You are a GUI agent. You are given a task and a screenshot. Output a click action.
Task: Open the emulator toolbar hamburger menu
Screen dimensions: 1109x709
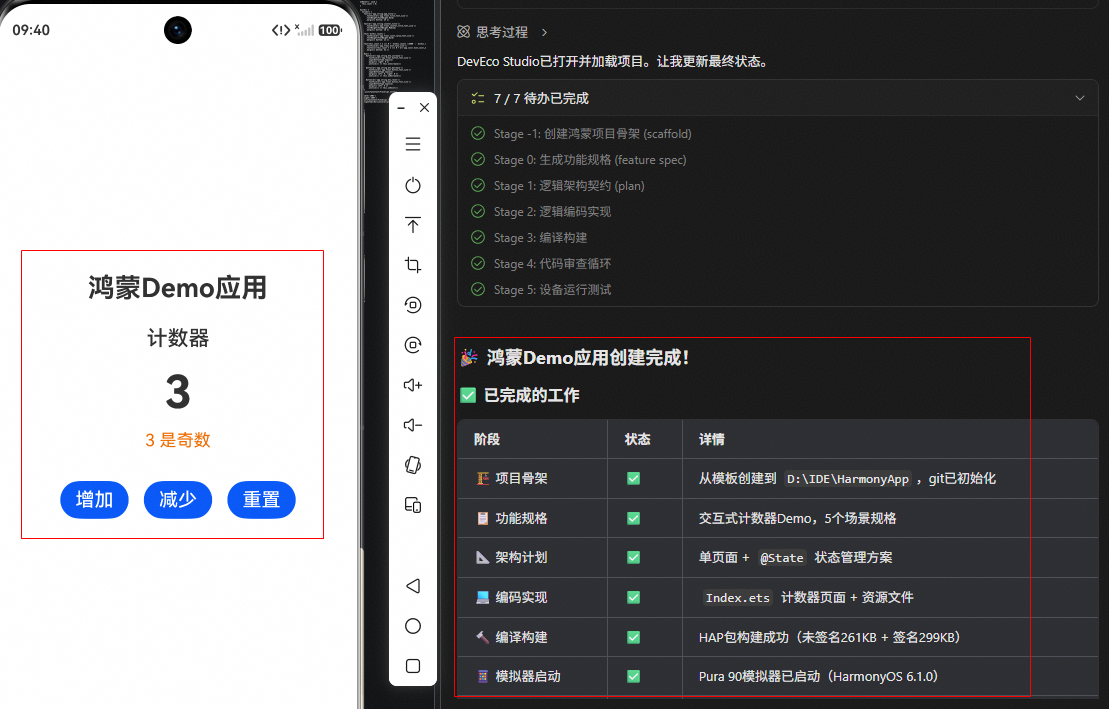pos(413,144)
